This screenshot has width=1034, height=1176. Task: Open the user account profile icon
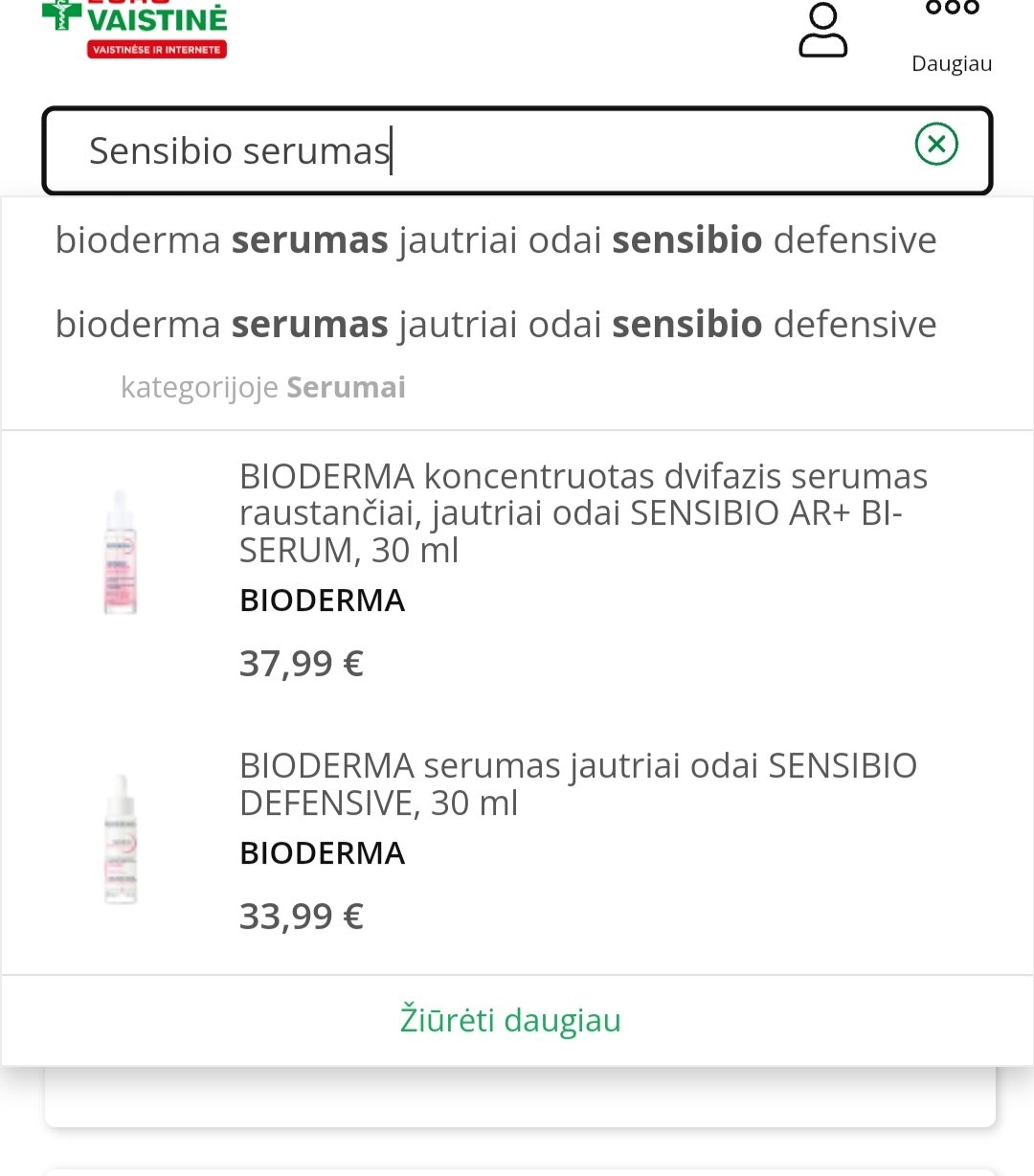point(823,31)
